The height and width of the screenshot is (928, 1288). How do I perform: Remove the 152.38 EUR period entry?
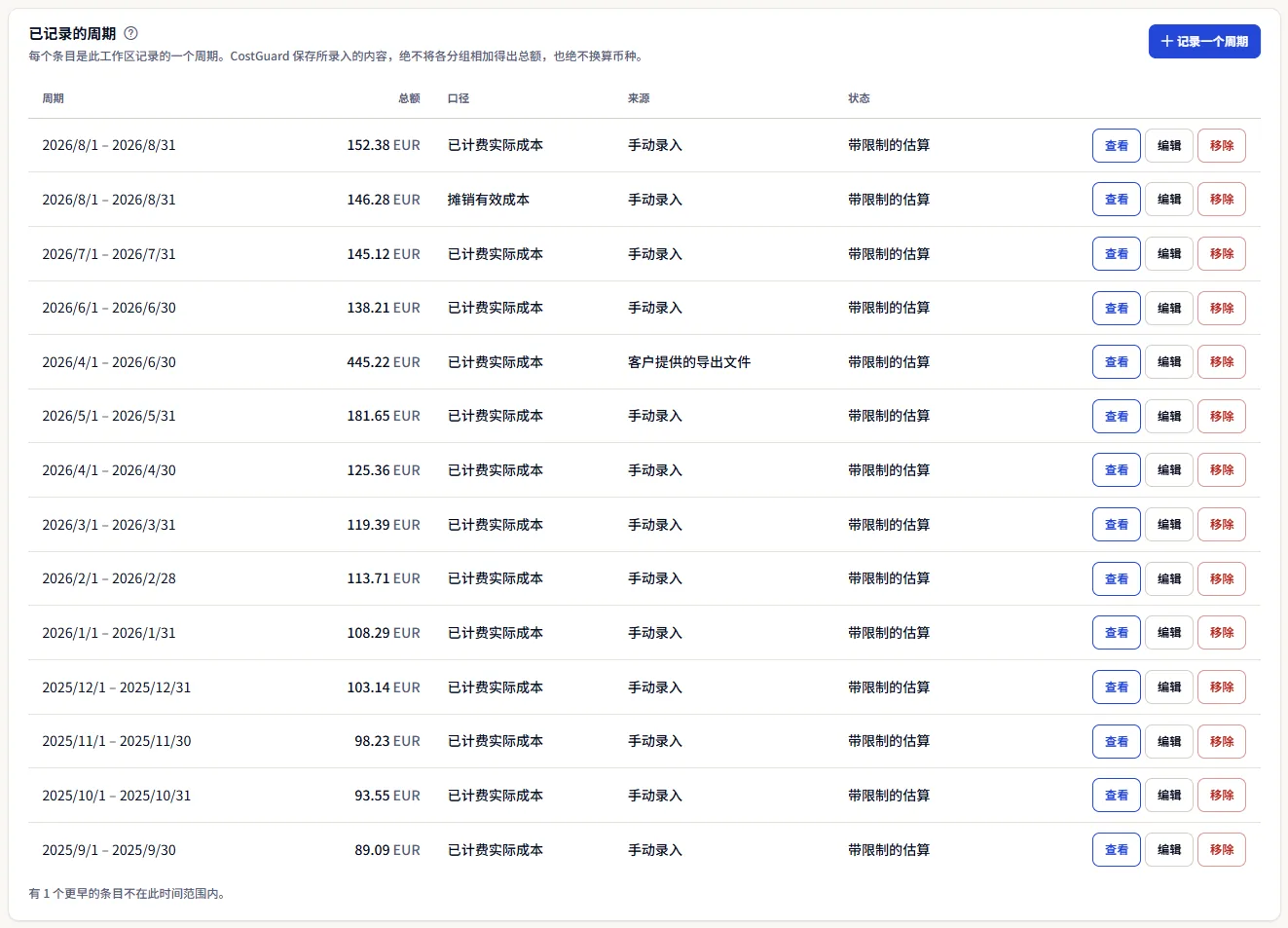click(1222, 146)
